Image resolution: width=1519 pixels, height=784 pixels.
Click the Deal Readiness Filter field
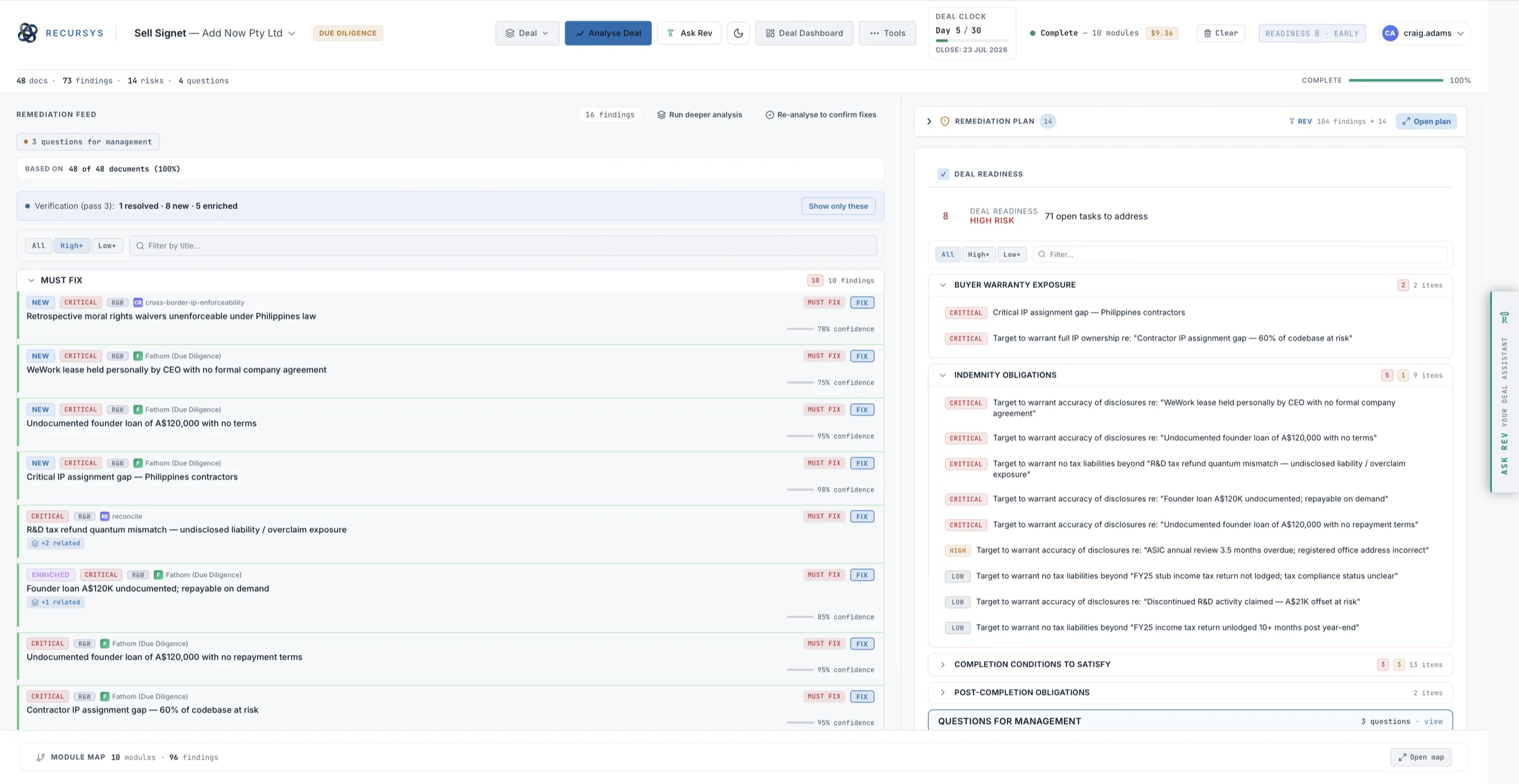(x=1239, y=254)
